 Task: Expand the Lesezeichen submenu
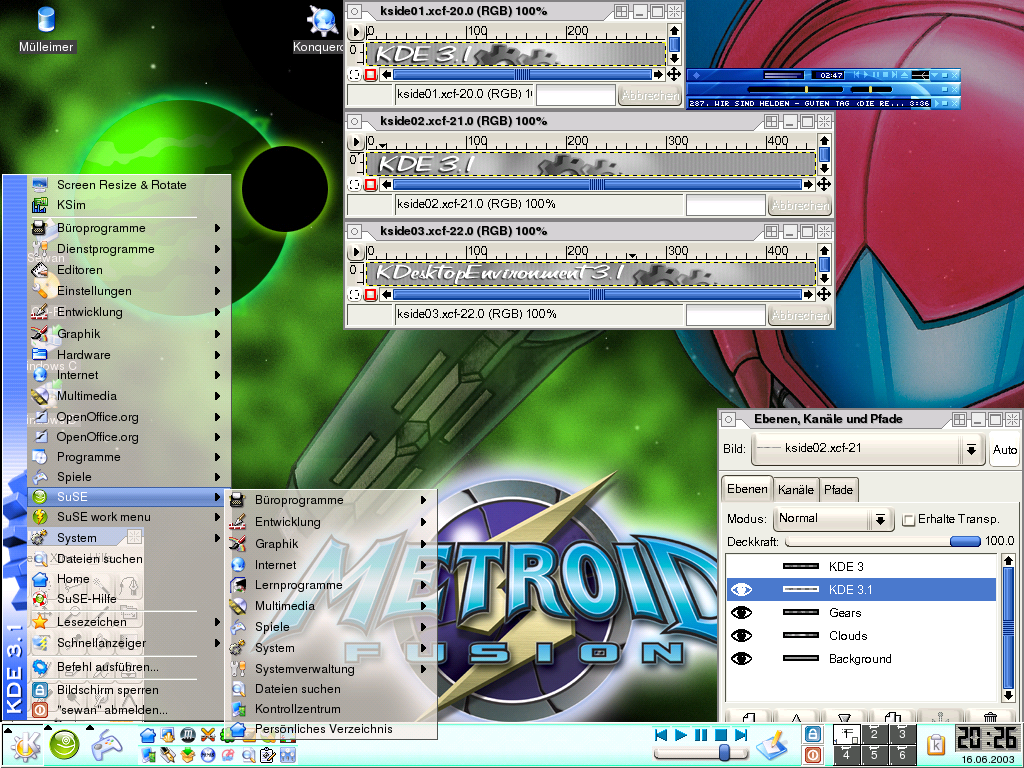(x=124, y=622)
